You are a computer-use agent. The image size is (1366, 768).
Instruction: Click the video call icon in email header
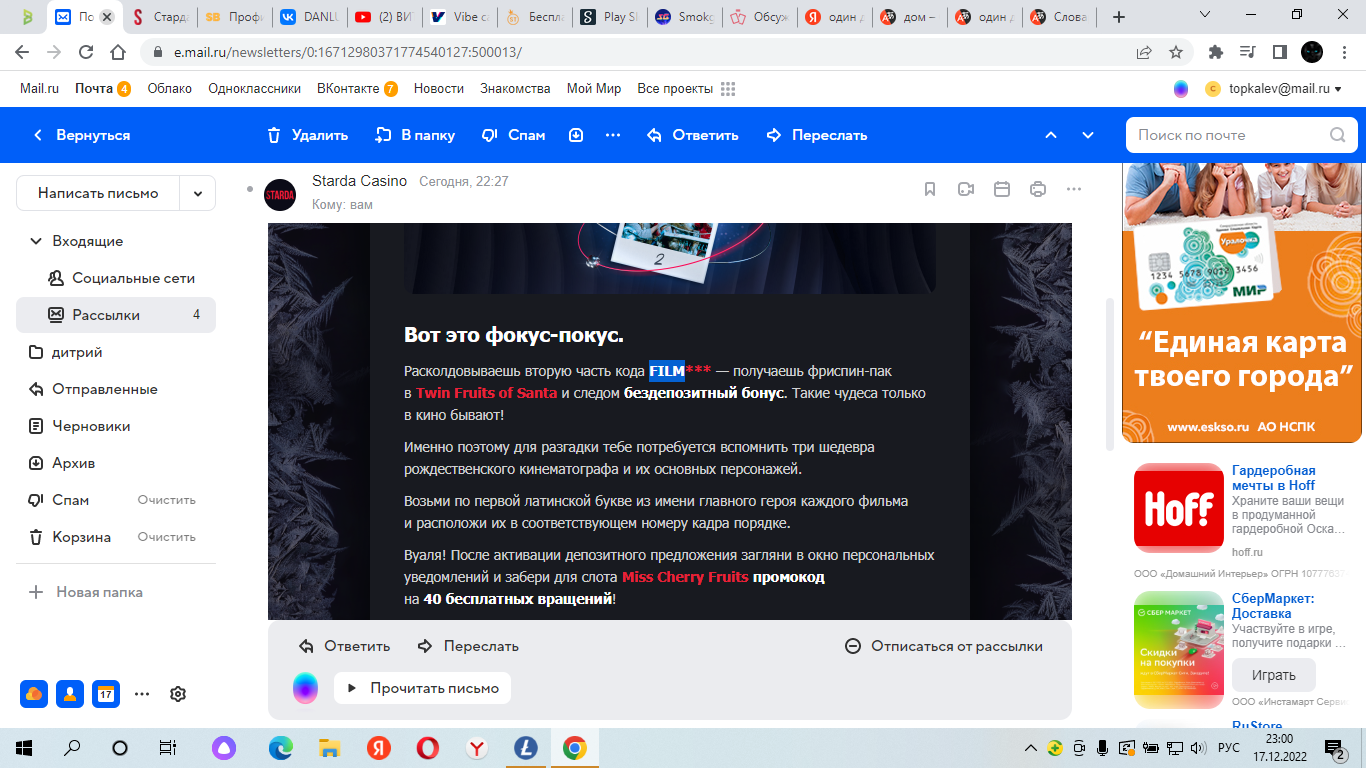tap(966, 189)
